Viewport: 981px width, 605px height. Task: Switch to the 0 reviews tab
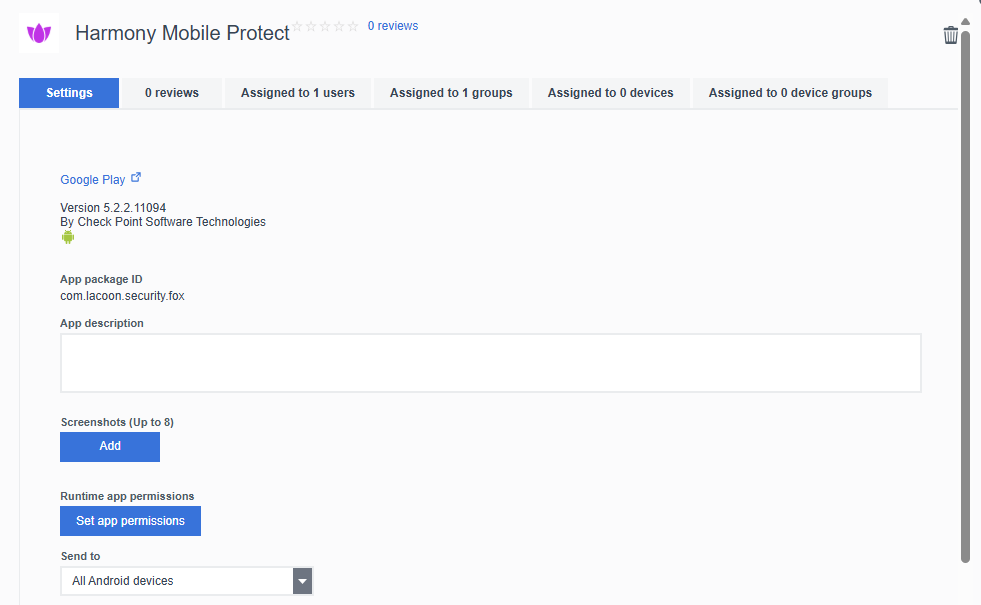tap(171, 93)
